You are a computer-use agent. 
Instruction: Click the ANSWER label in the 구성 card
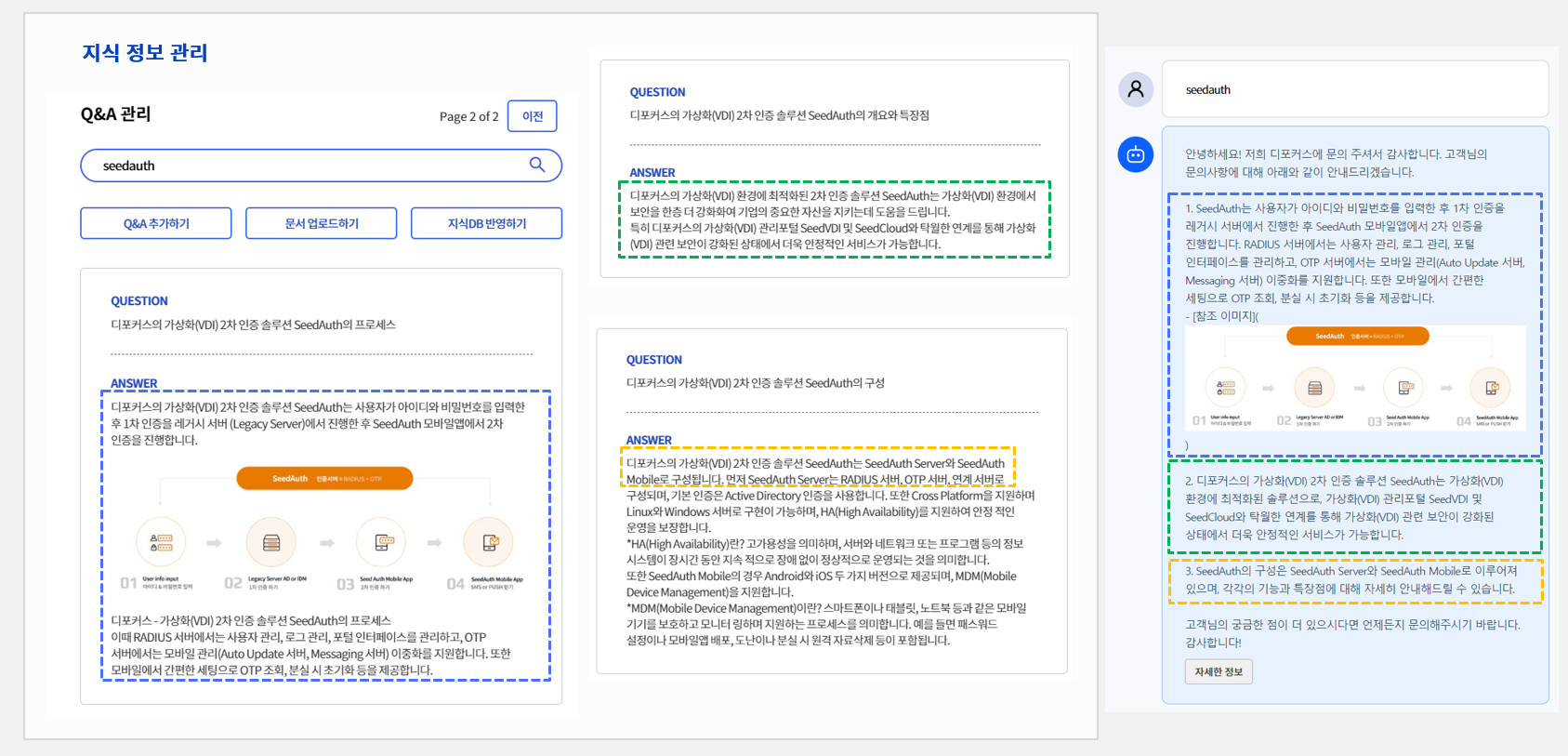[x=649, y=441]
